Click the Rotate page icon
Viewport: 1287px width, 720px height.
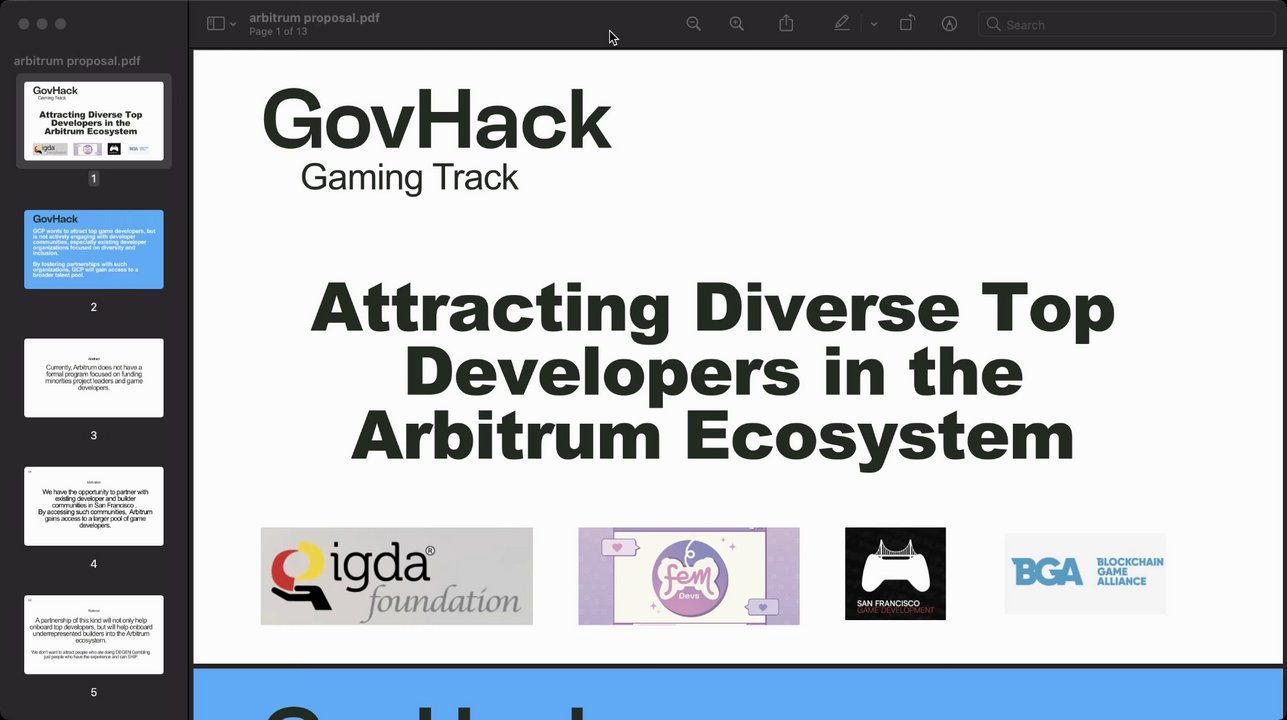pyautogui.click(x=907, y=23)
